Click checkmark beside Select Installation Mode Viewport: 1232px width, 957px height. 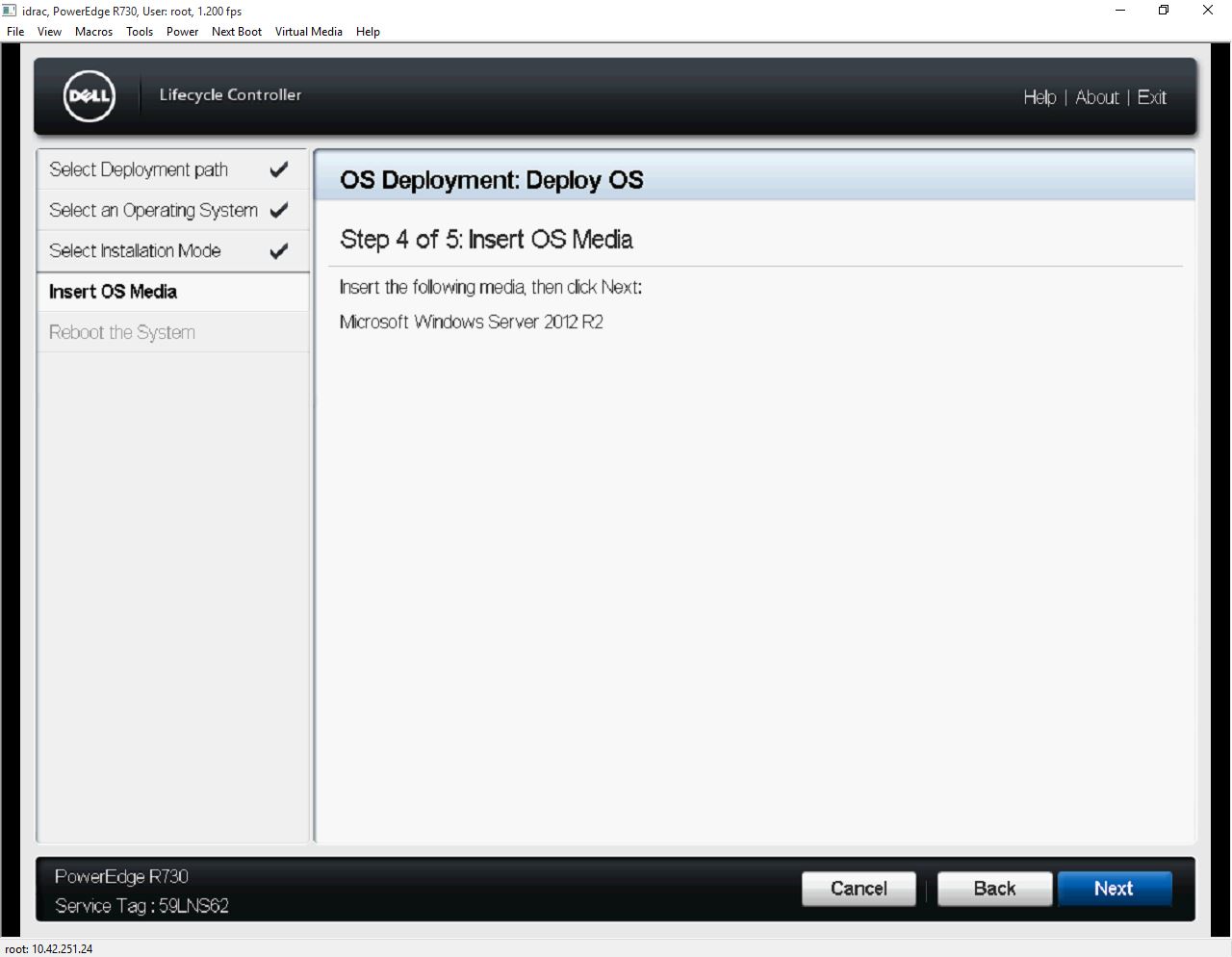point(279,251)
